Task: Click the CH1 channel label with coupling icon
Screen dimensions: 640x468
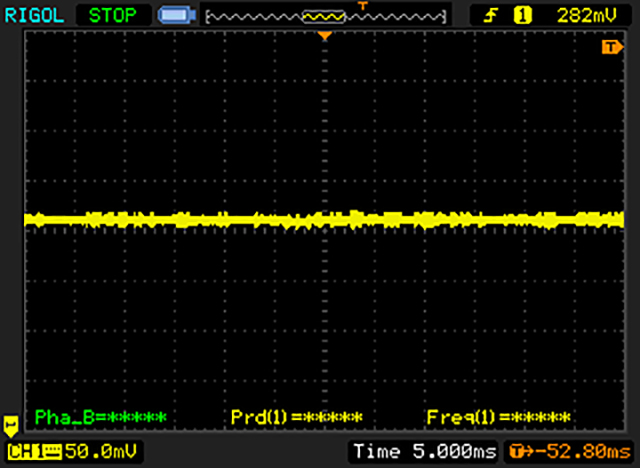Action: (x=34, y=452)
